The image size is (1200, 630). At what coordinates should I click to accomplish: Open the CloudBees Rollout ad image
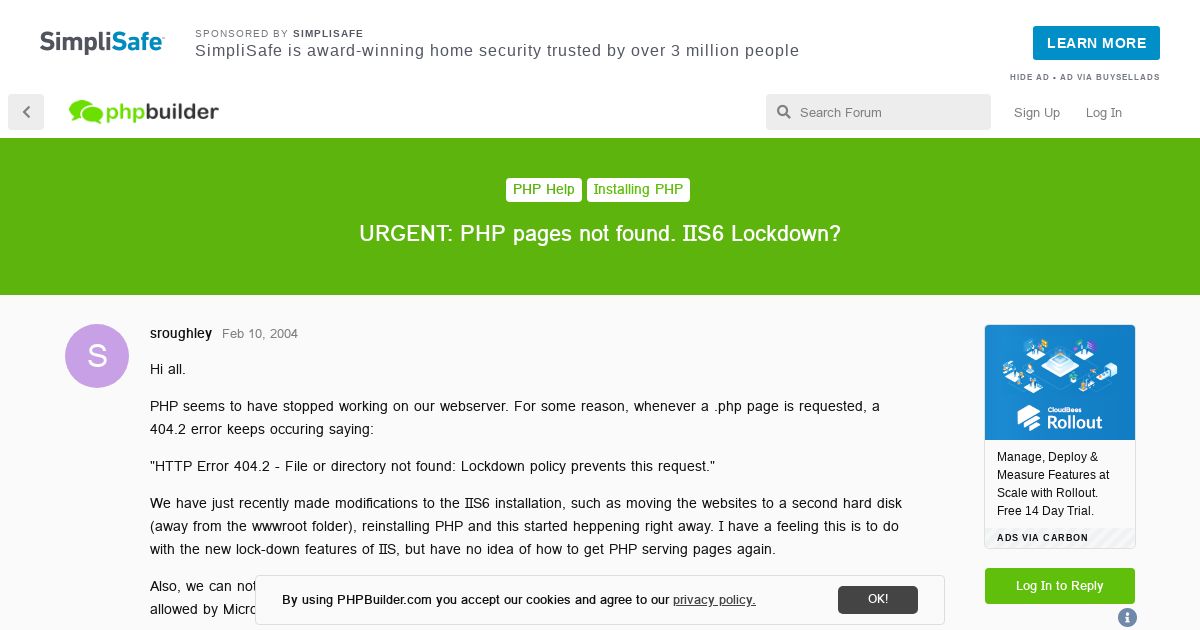[1060, 382]
